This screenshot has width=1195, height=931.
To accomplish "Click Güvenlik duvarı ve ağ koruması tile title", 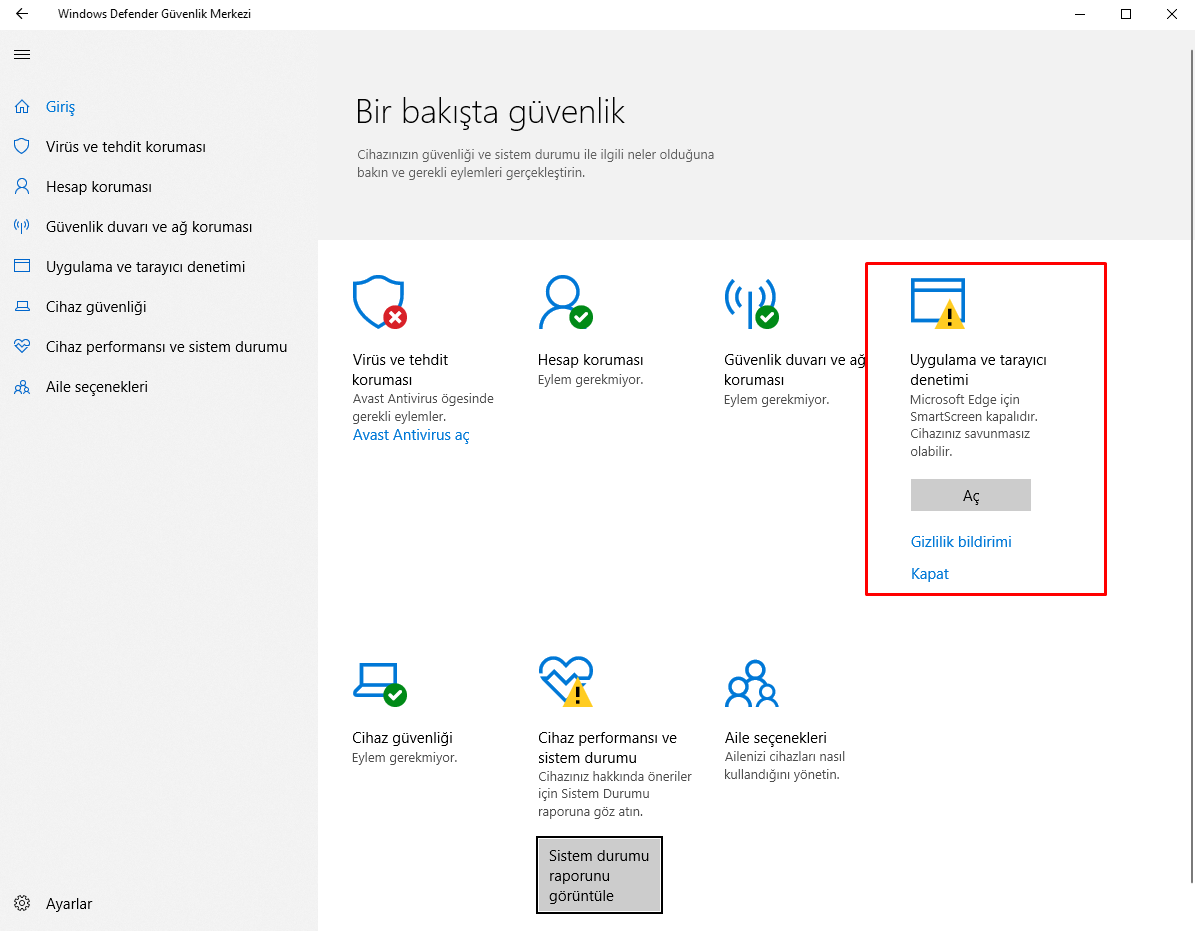I will pyautogui.click(x=795, y=370).
